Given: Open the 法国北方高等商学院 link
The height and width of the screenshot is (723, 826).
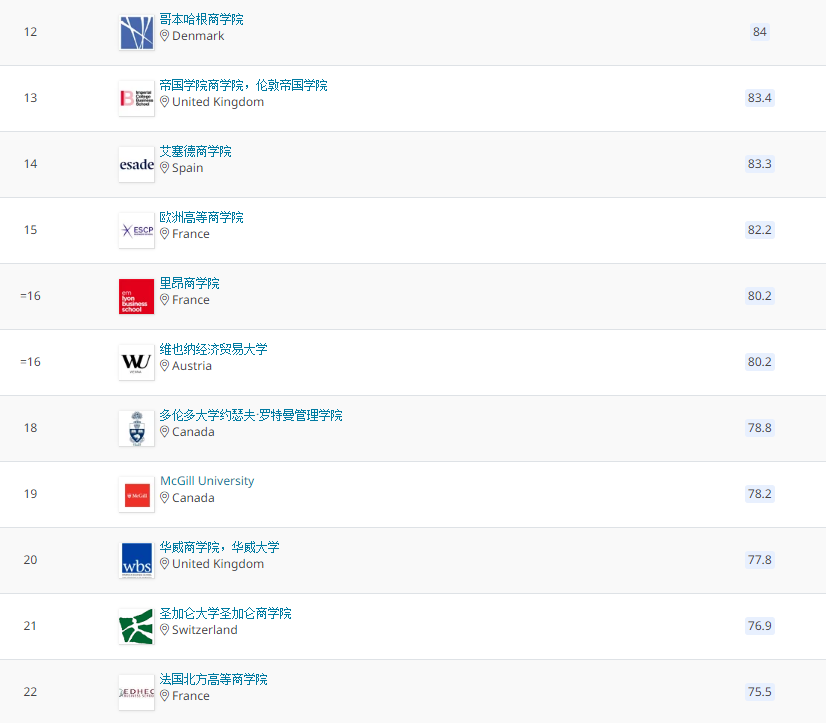Looking at the screenshot, I should pyautogui.click(x=213, y=679).
